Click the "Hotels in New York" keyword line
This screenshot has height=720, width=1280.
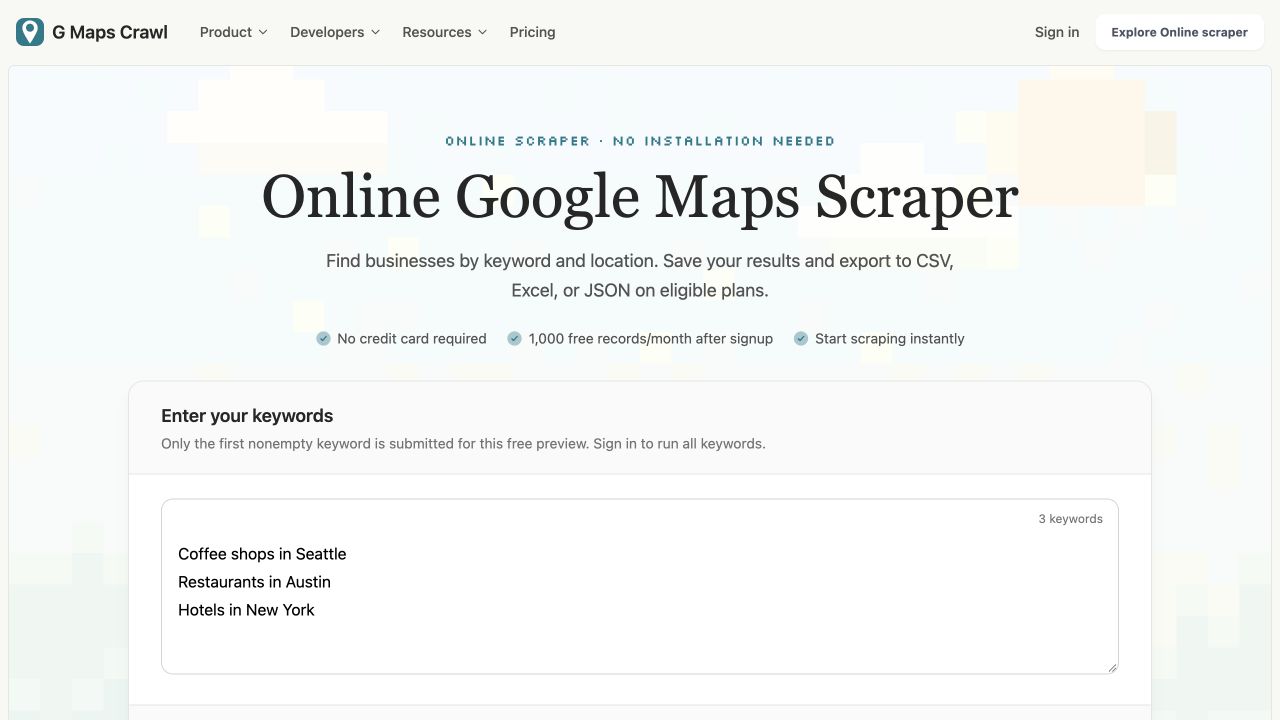point(246,610)
